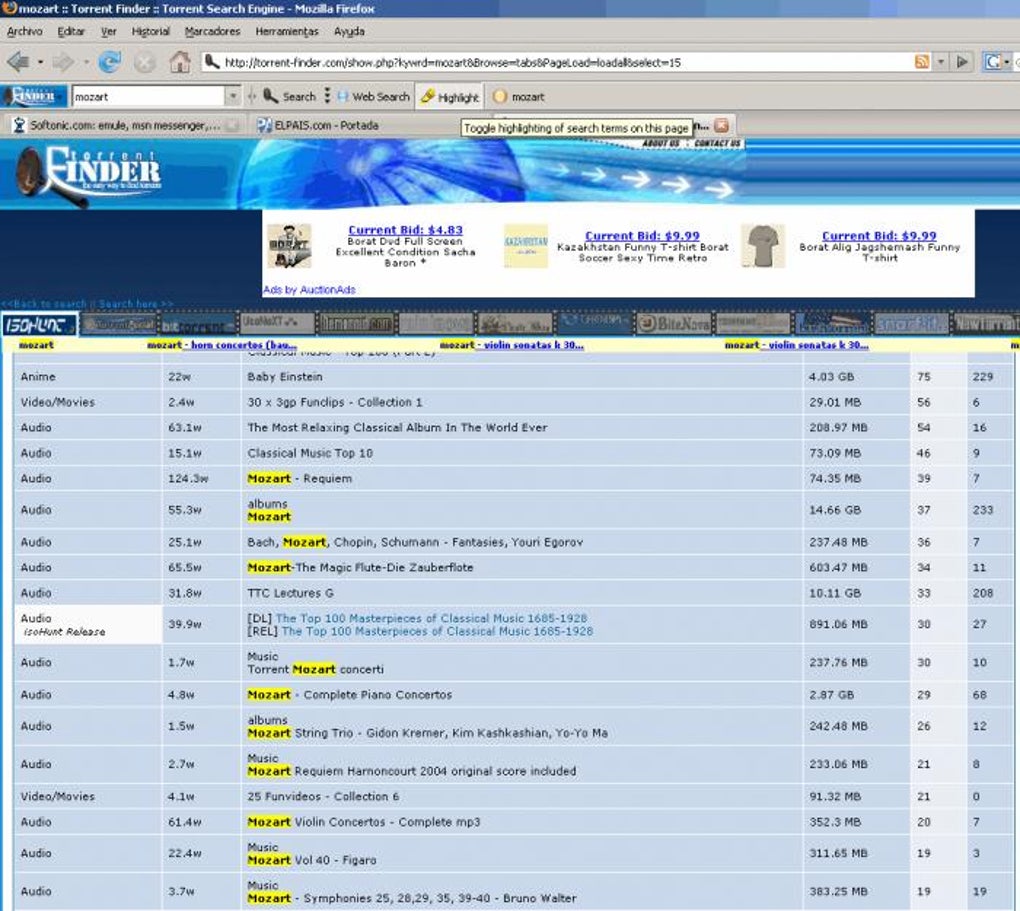Open Mozart - Complete Piano Concertos entry
The height and width of the screenshot is (911, 1020).
(349, 695)
